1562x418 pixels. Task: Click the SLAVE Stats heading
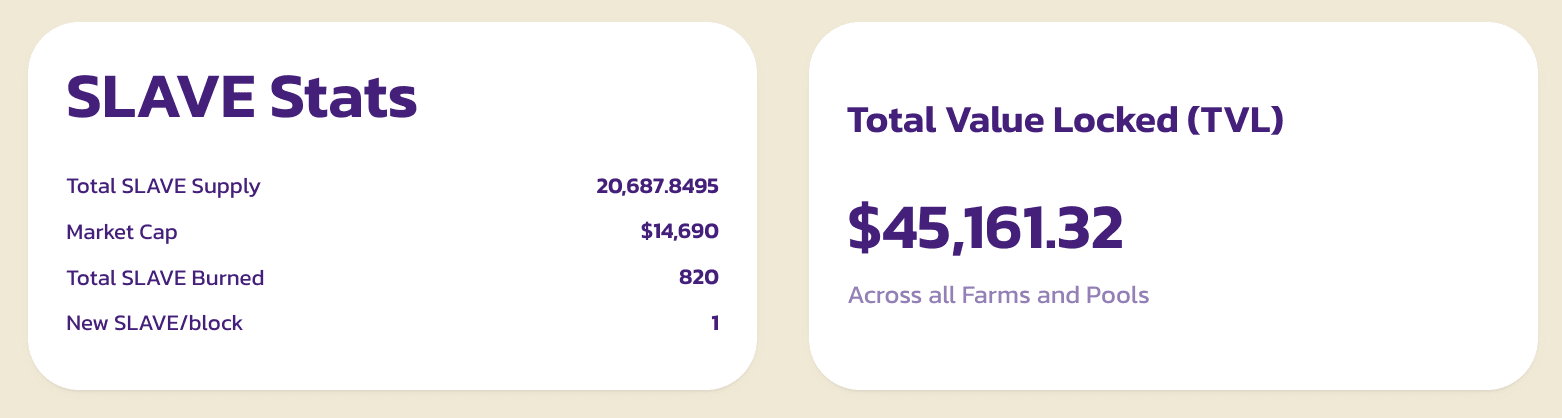pos(241,97)
